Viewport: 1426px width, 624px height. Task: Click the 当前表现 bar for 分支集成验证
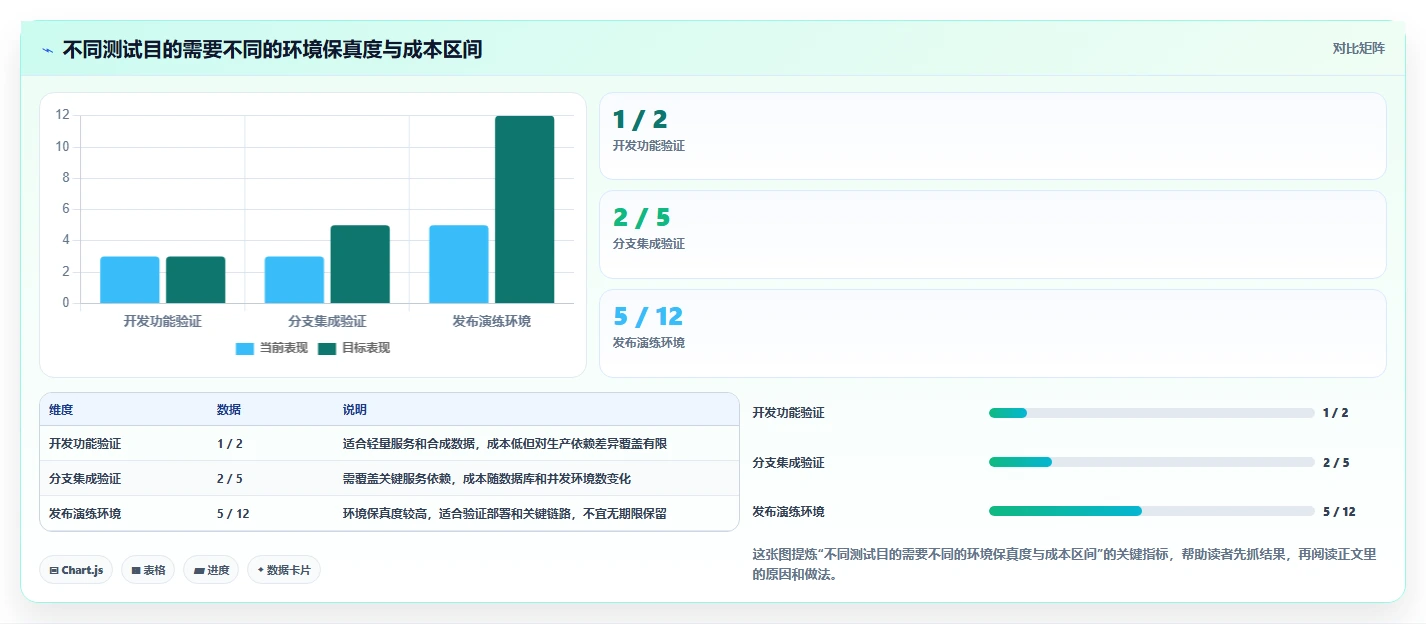click(294, 280)
